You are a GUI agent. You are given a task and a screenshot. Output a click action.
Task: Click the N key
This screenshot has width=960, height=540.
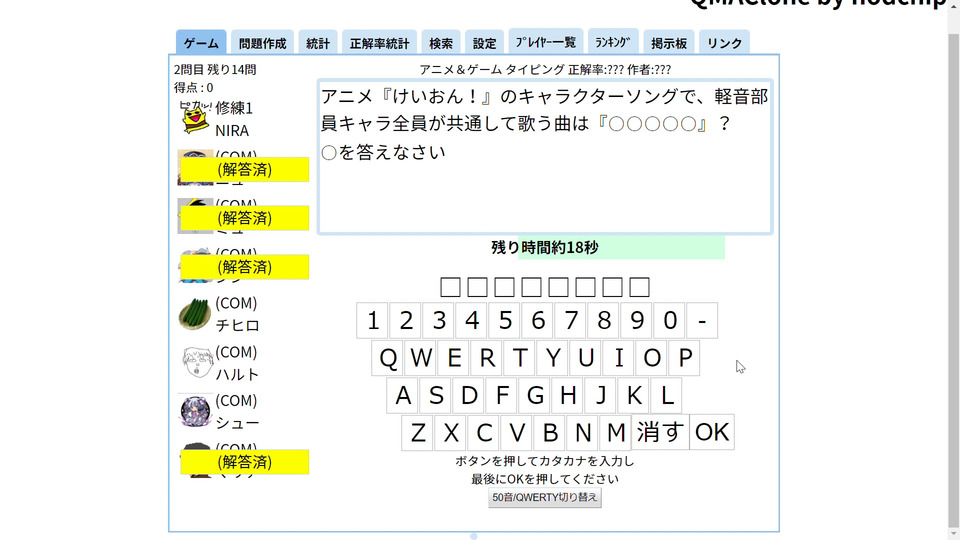[x=583, y=432]
